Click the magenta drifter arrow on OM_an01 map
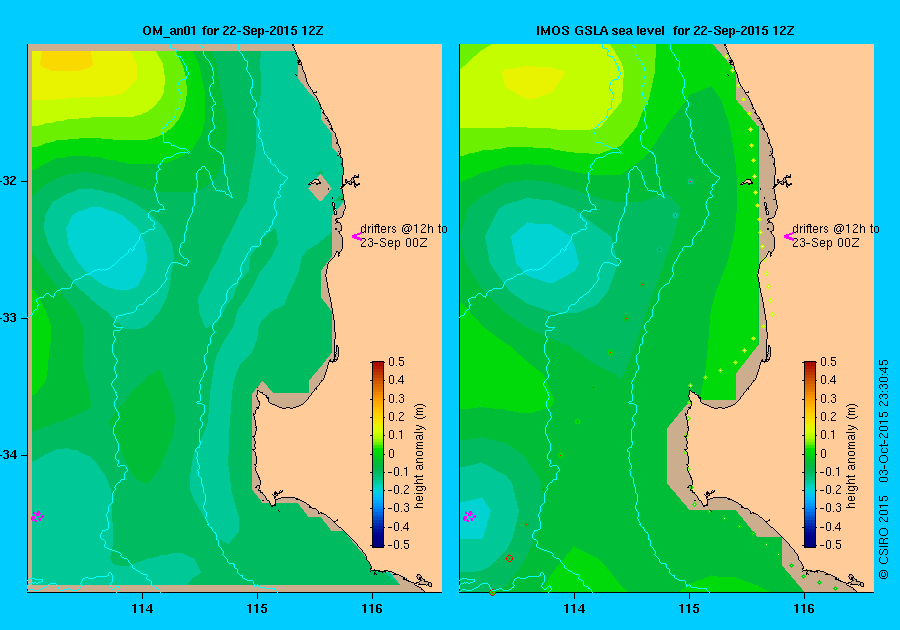 [356, 236]
